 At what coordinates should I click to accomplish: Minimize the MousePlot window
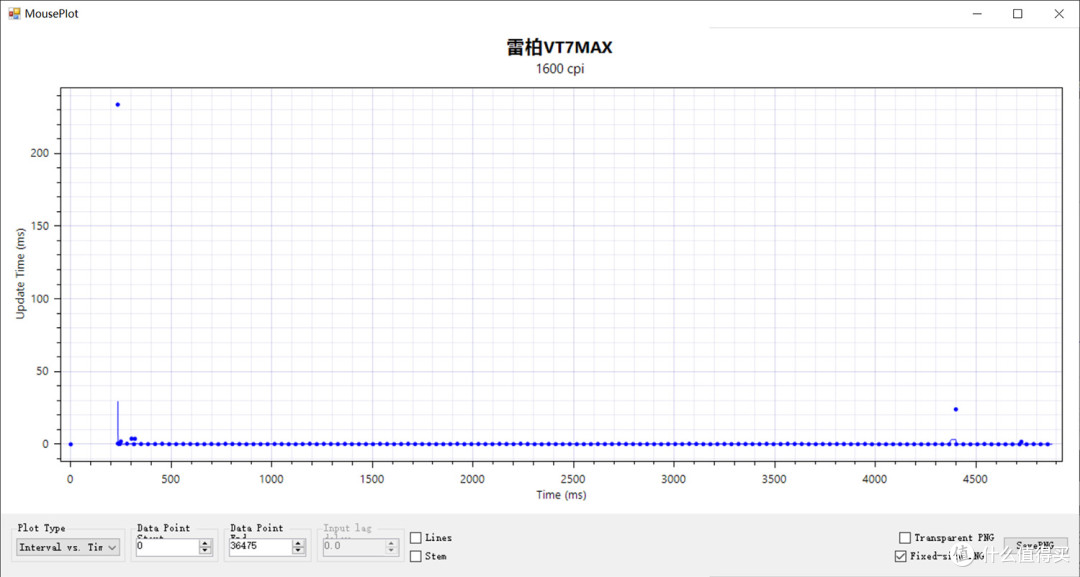tap(977, 14)
